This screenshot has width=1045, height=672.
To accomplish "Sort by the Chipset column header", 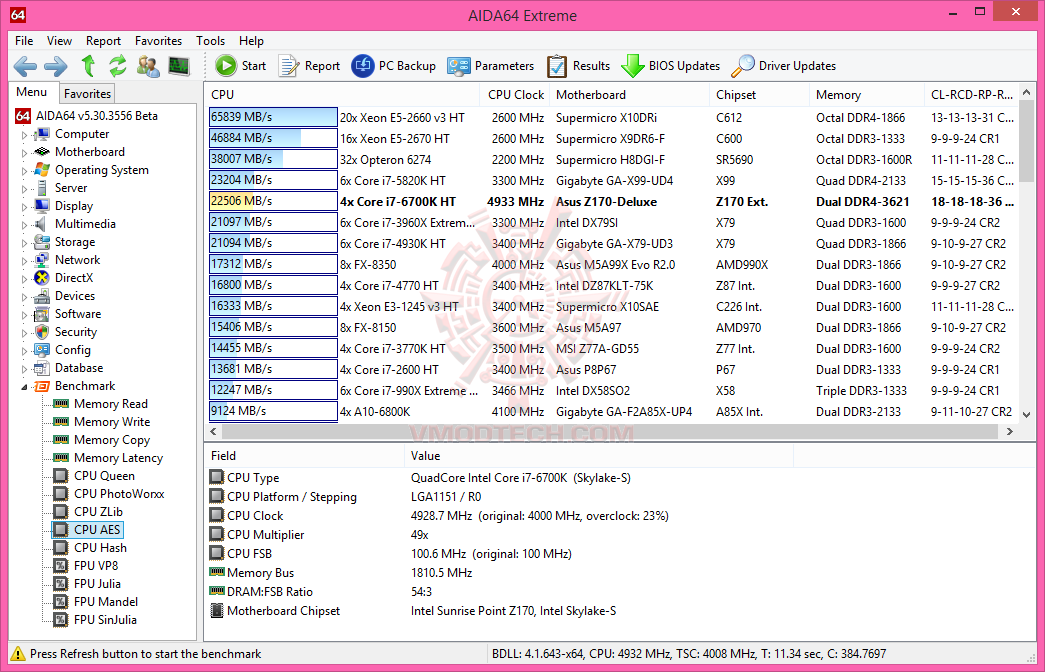I will coord(759,95).
